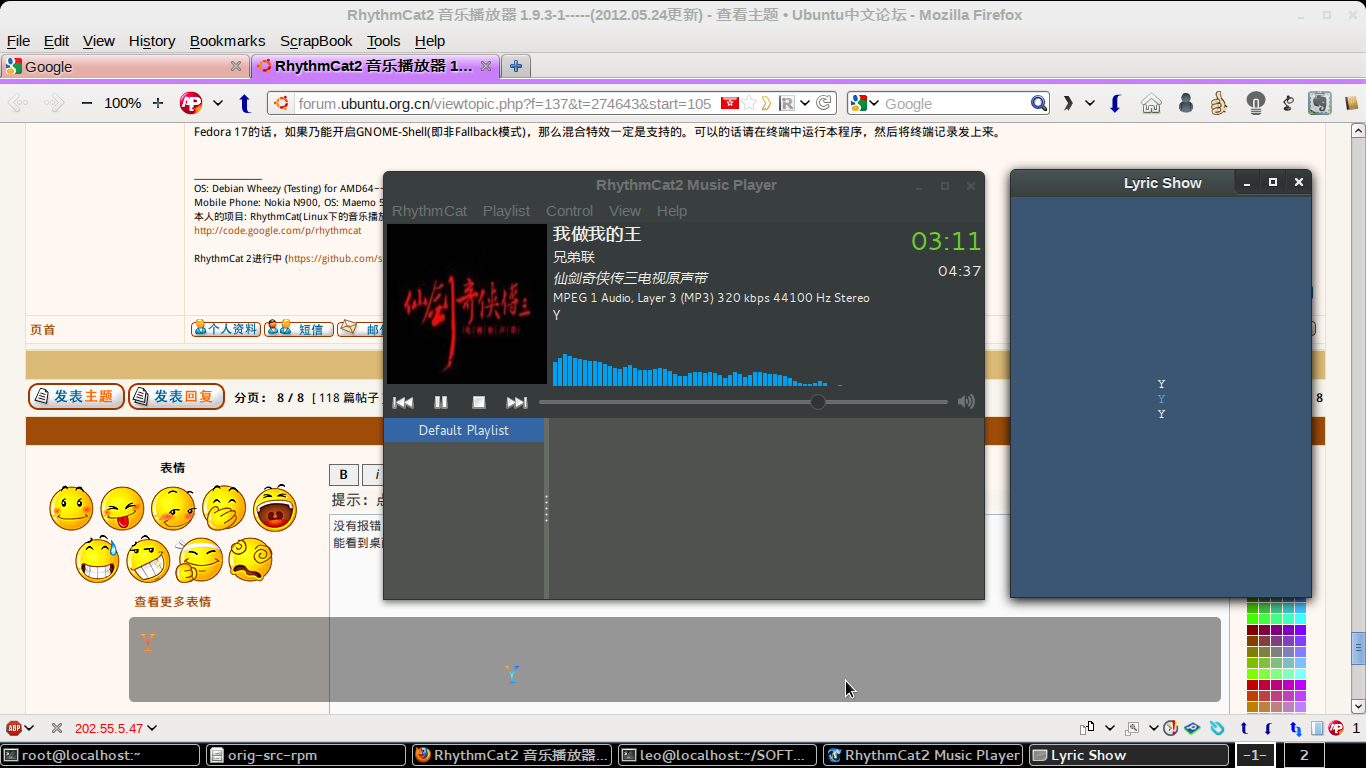Click the volume speaker icon in RhythmCat2
This screenshot has height=768, width=1366.
[966, 402]
